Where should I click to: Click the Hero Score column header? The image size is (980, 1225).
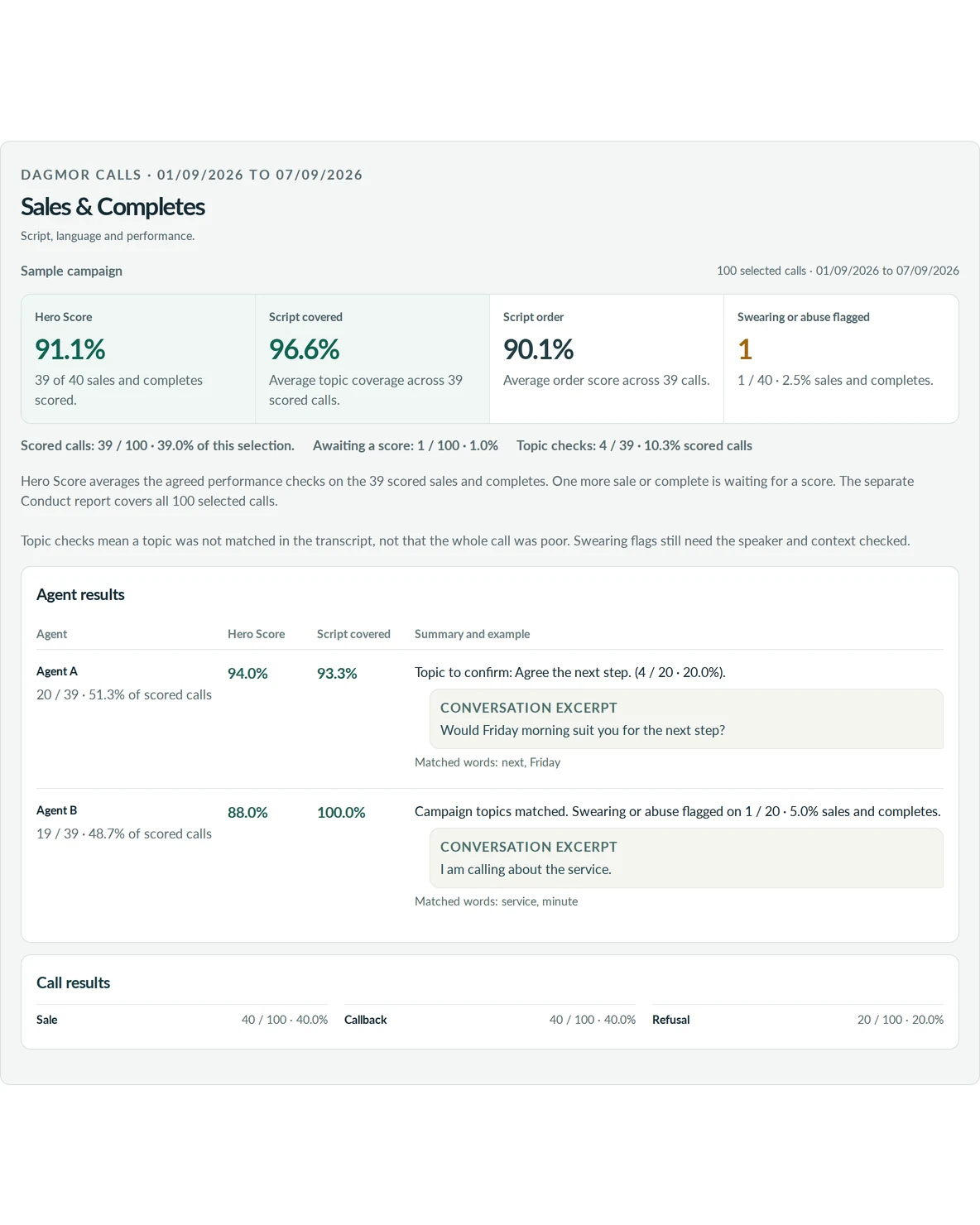[x=256, y=634]
